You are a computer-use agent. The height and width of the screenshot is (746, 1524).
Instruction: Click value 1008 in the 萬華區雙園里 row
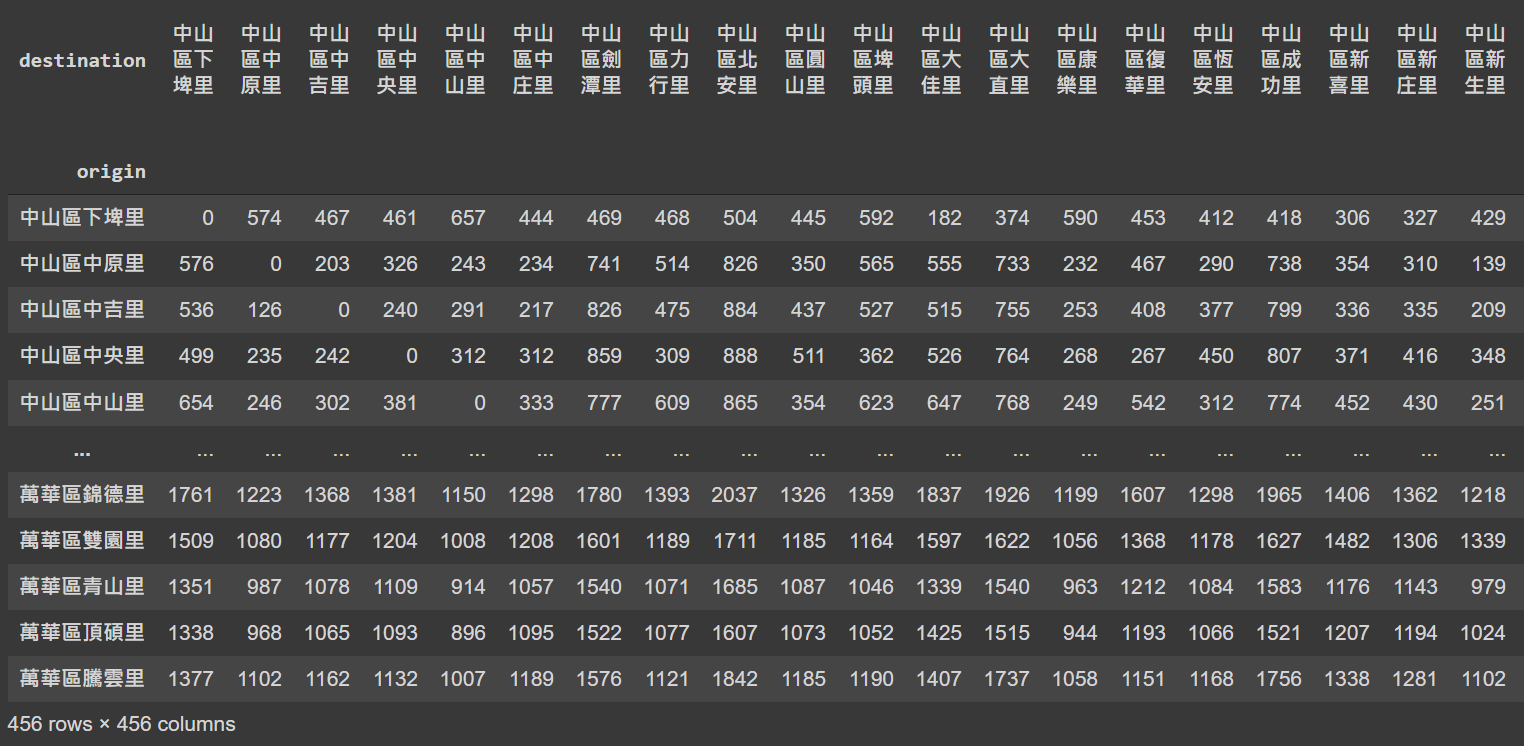463,541
